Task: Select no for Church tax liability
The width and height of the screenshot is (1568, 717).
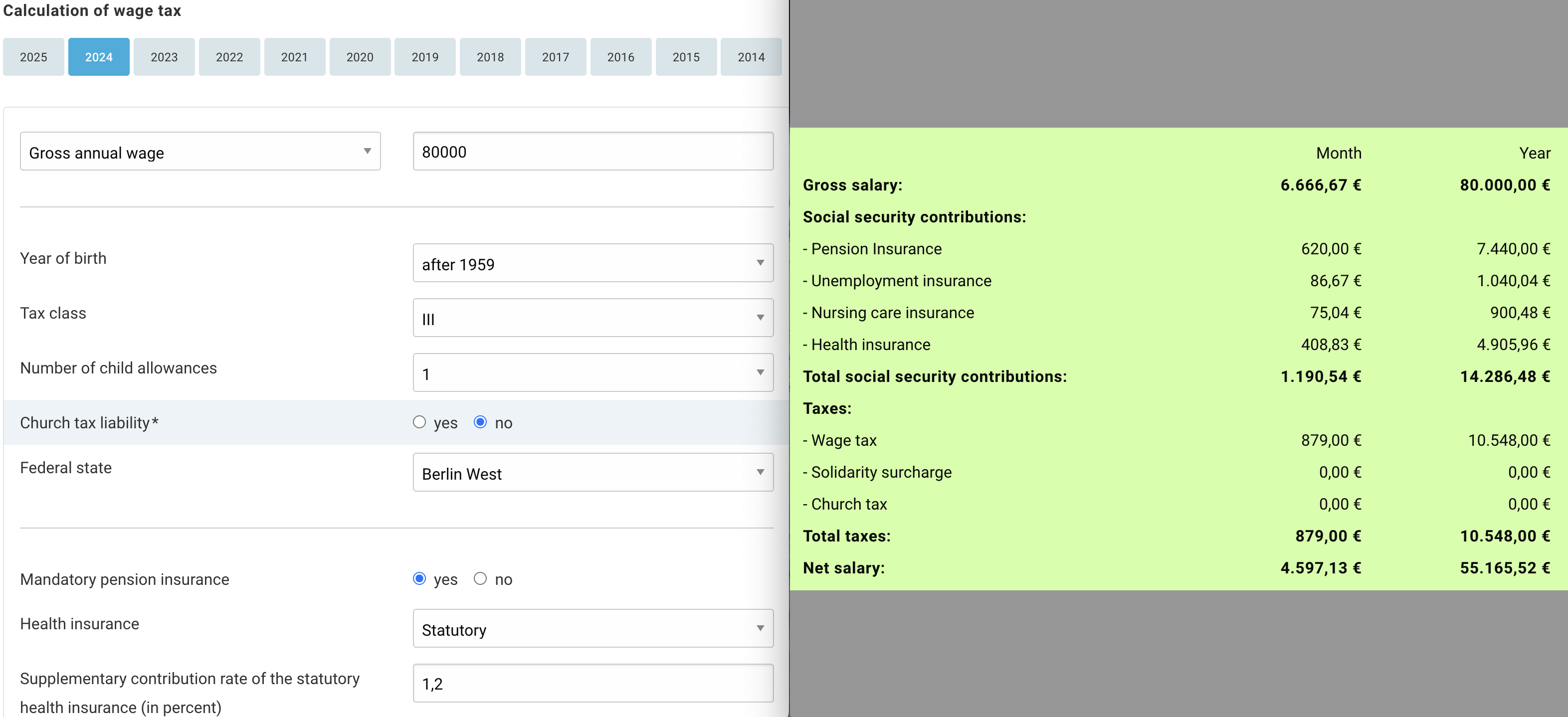Action: pyautogui.click(x=480, y=422)
